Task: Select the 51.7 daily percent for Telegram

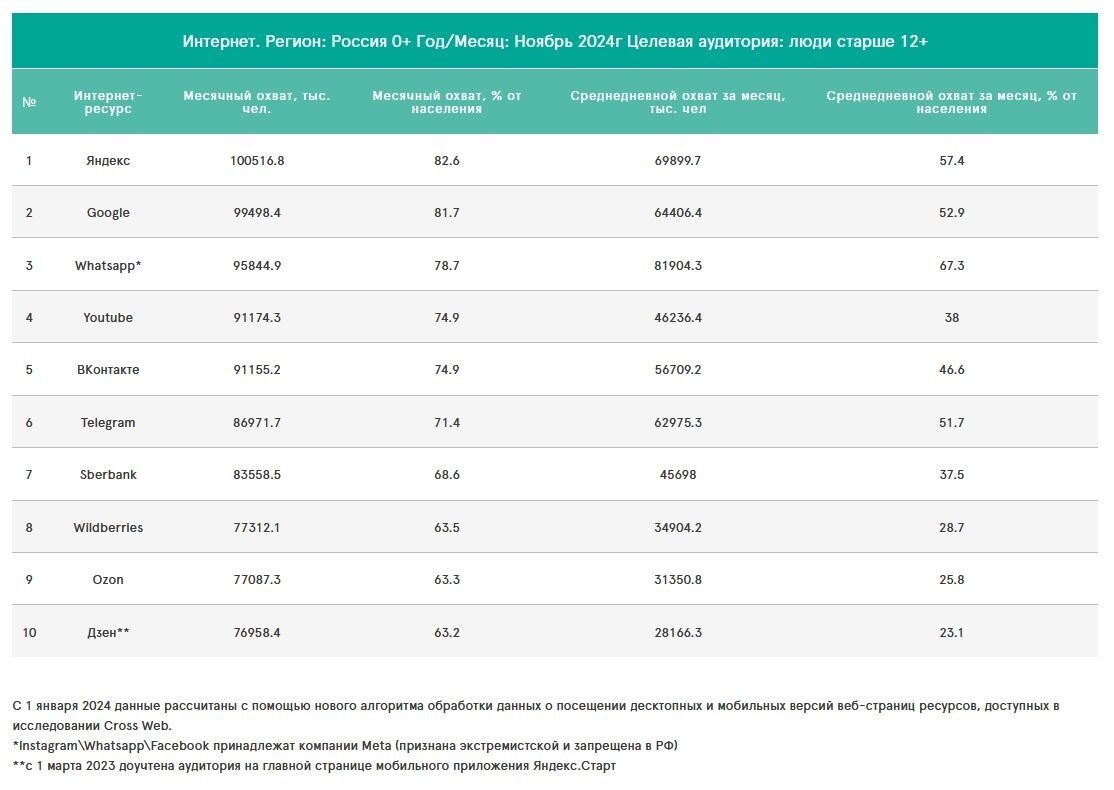Action: click(951, 423)
